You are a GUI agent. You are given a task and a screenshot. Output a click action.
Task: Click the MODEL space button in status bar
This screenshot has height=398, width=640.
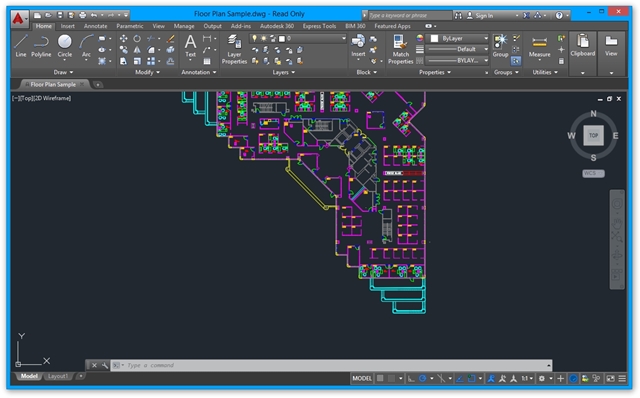click(362, 378)
